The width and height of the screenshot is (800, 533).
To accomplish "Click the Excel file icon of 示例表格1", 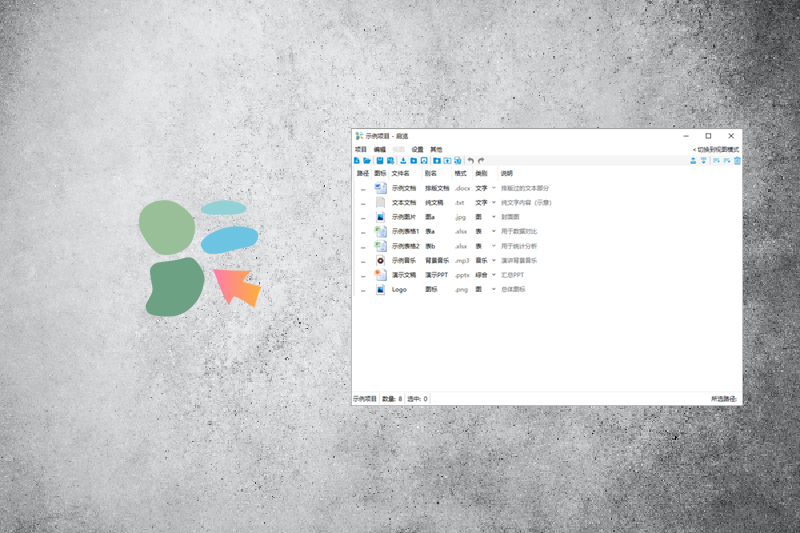I will [x=381, y=232].
